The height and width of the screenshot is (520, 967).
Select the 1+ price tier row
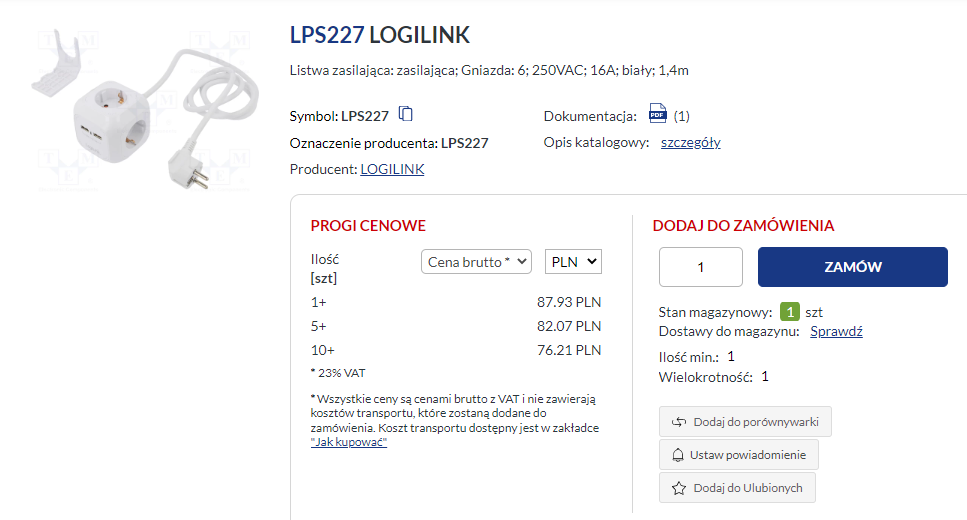click(456, 302)
